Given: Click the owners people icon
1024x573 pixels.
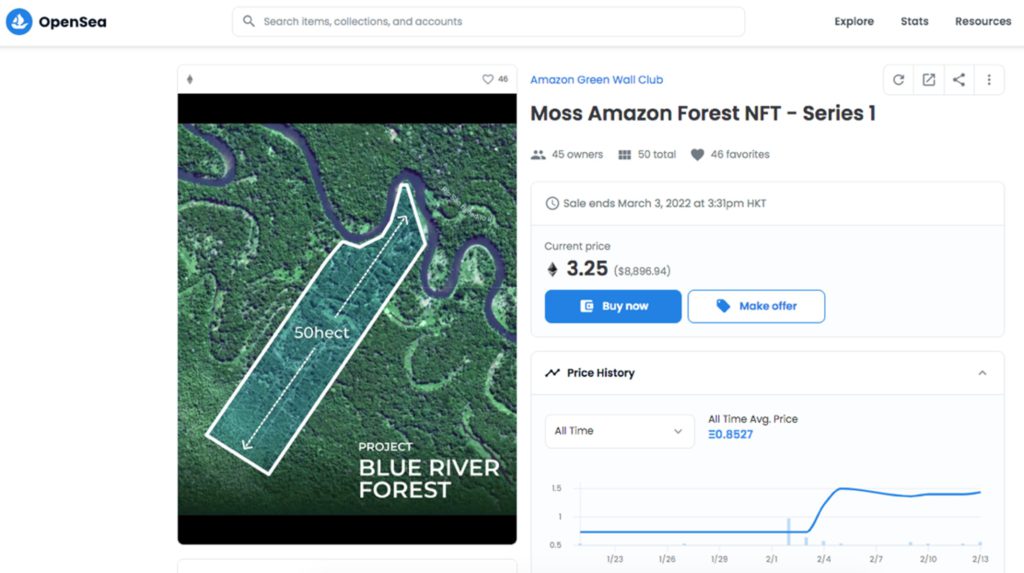Looking at the screenshot, I should [x=538, y=154].
